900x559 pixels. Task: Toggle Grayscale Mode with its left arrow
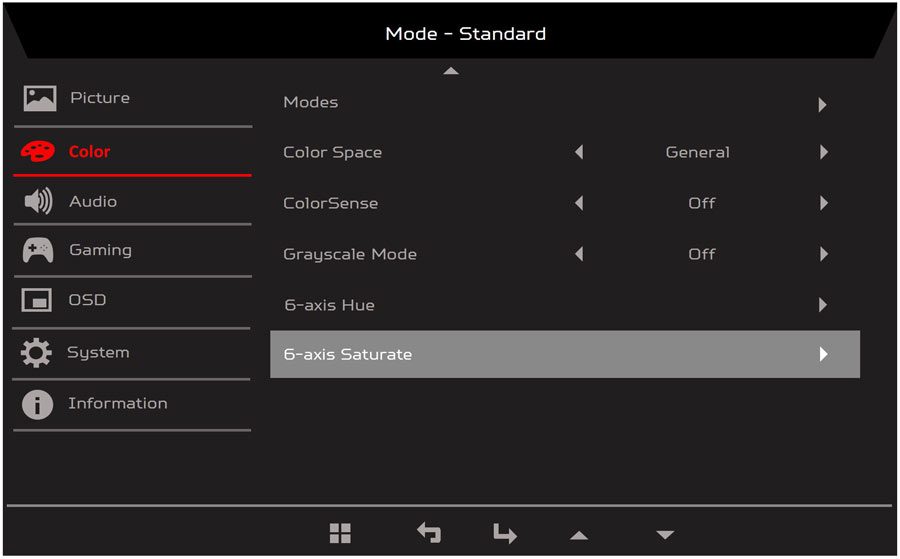coord(579,254)
